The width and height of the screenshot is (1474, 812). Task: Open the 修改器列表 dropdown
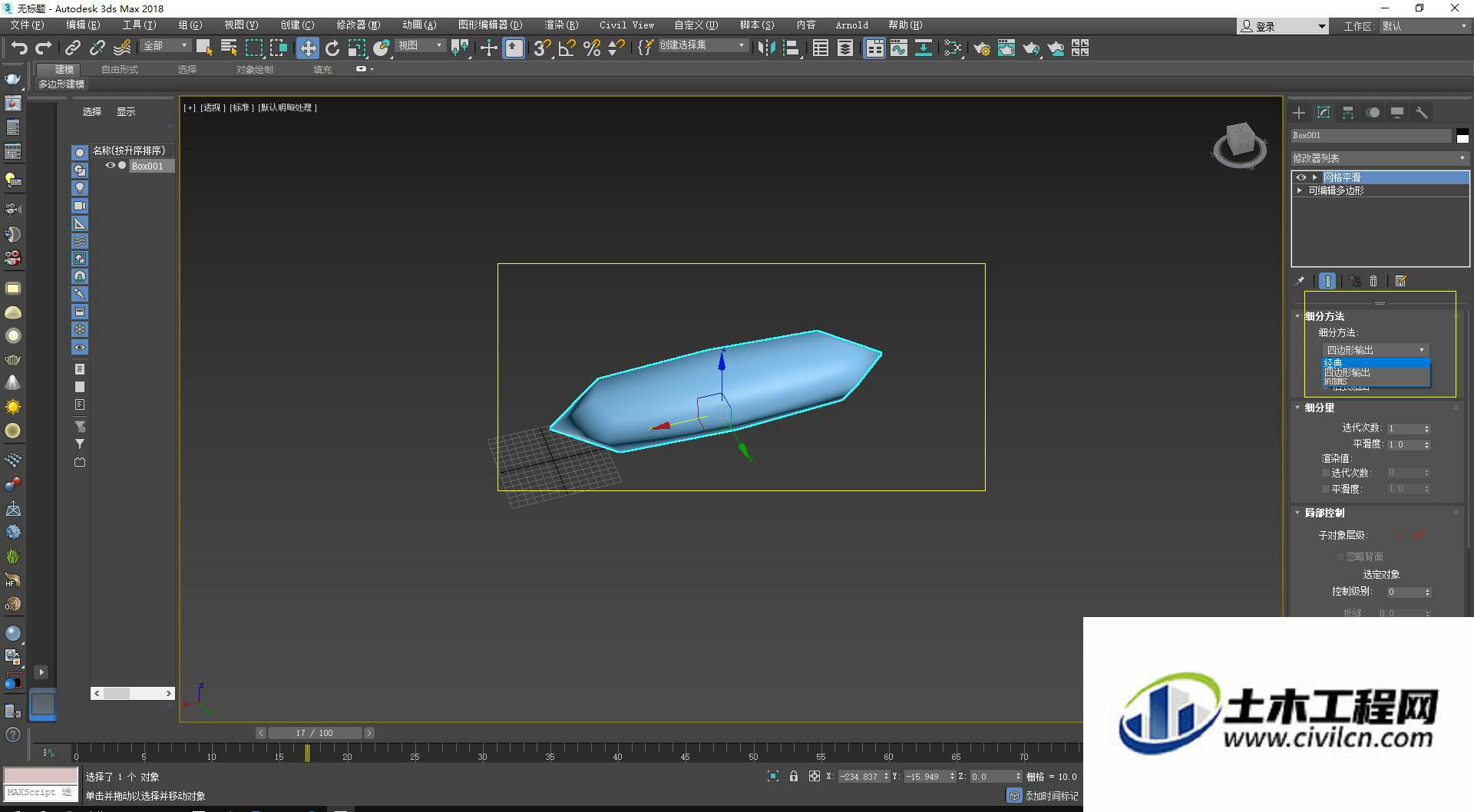(1380, 158)
